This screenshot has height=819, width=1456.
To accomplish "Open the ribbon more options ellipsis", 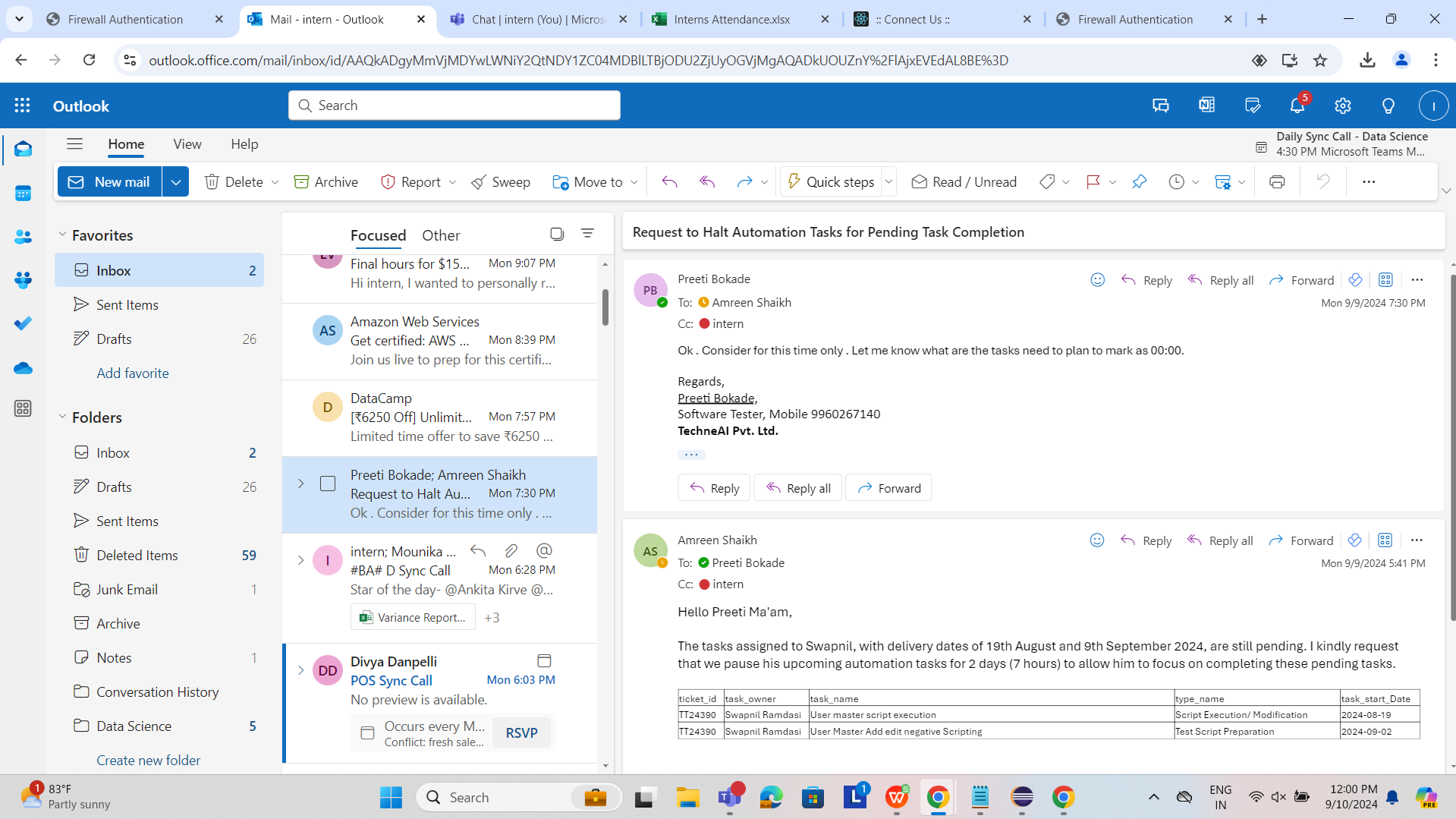I will click(1369, 182).
